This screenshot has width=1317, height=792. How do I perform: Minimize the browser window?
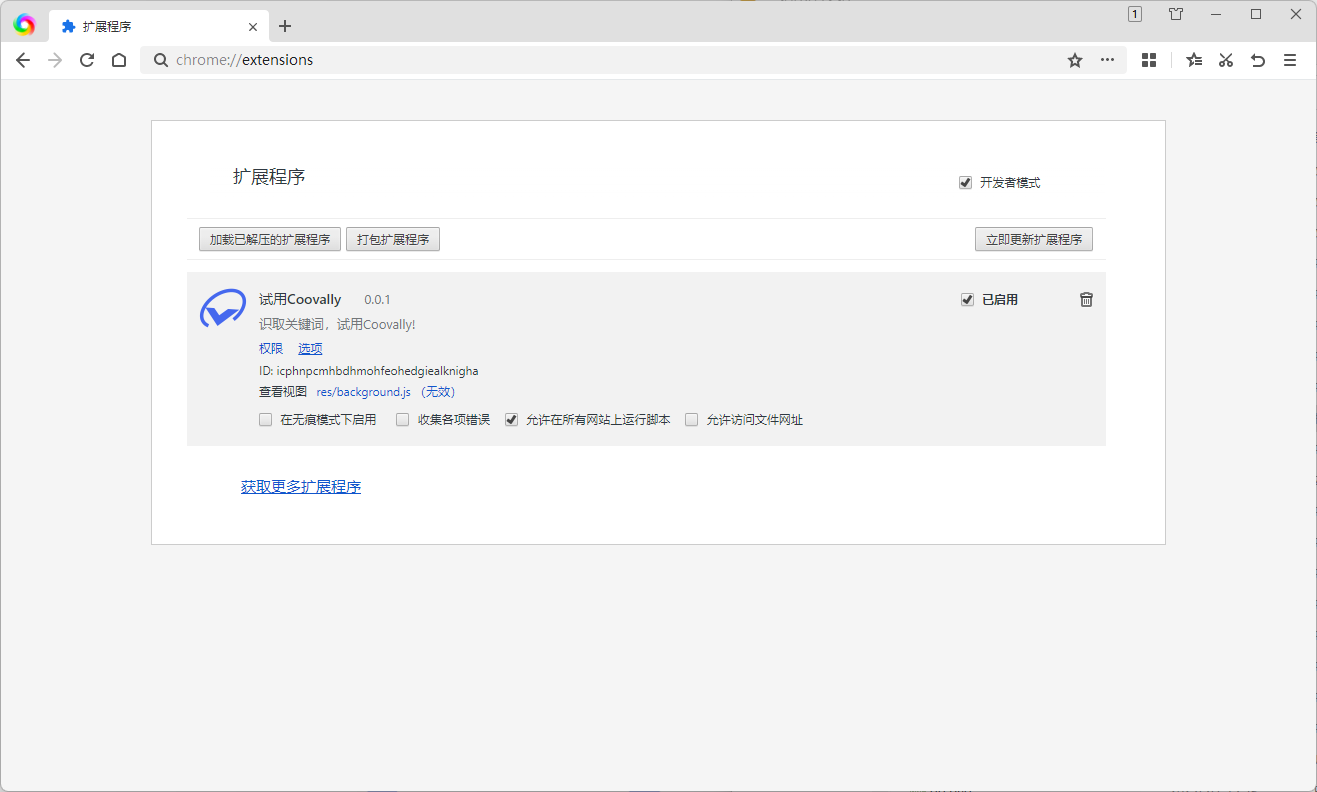click(x=1216, y=14)
